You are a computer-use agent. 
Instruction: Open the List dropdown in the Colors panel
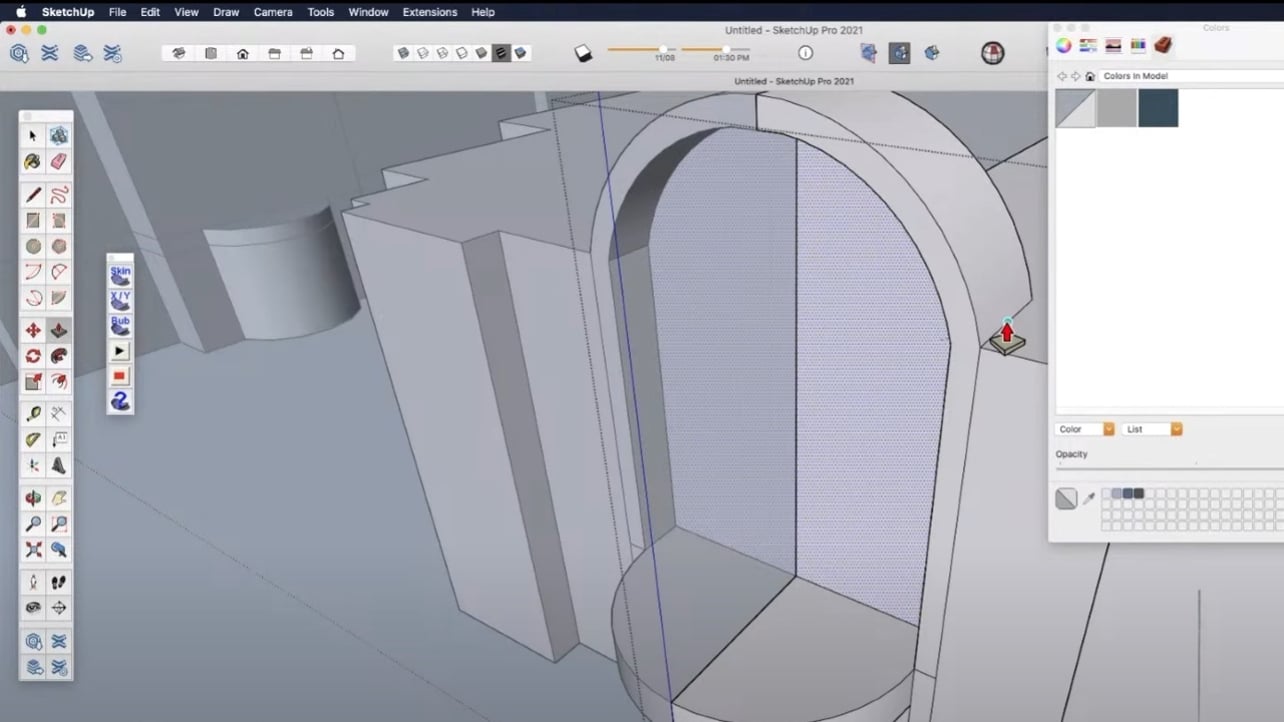click(x=1150, y=429)
